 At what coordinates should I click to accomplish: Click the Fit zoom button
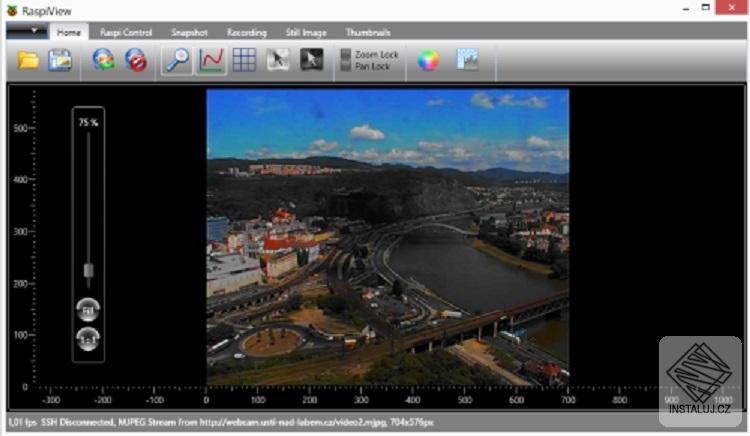tap(88, 310)
